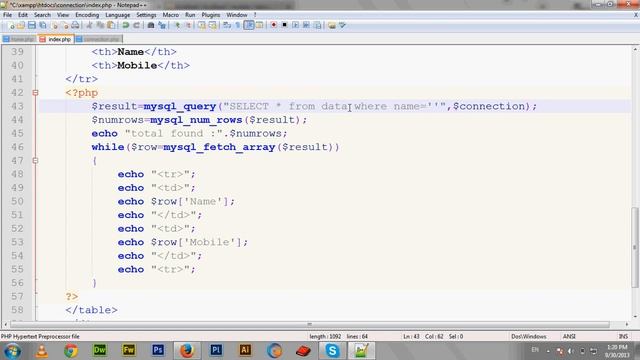Click the Zoom In toolbar icon
640x360 pixels.
pyautogui.click(x=177, y=25)
